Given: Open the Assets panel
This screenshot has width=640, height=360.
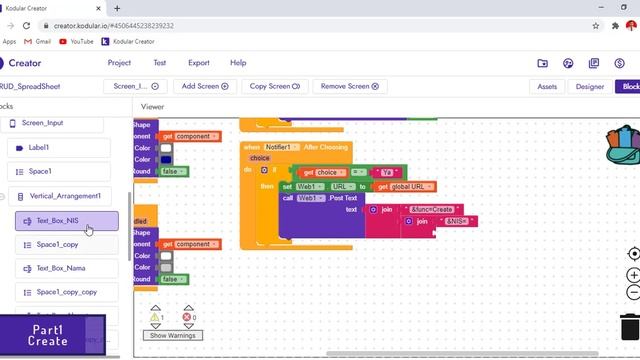Looking at the screenshot, I should coord(547,87).
